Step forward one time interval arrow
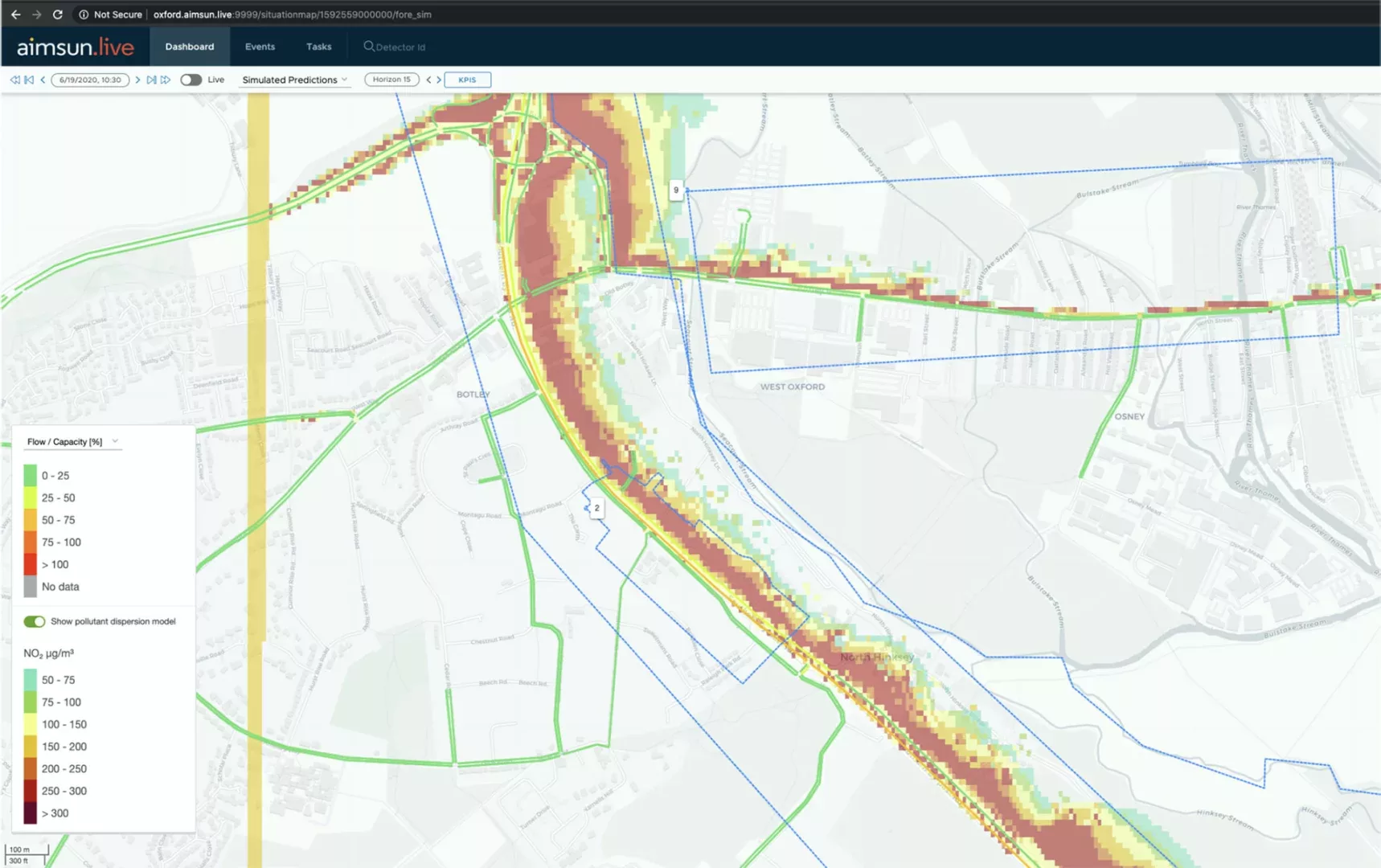Viewport: 1381px width, 868px height. (137, 80)
